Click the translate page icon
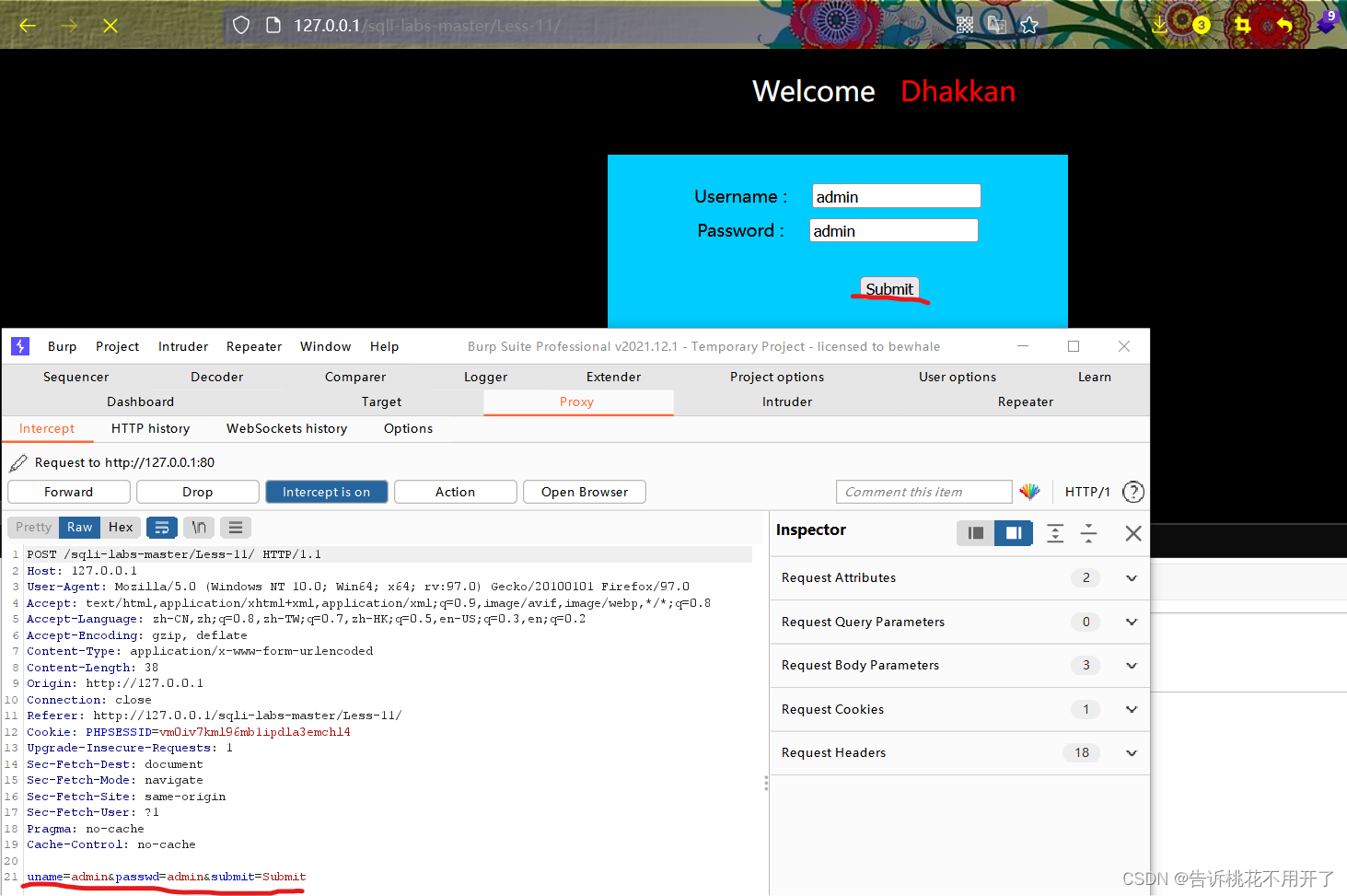The height and width of the screenshot is (896, 1347). tap(997, 25)
